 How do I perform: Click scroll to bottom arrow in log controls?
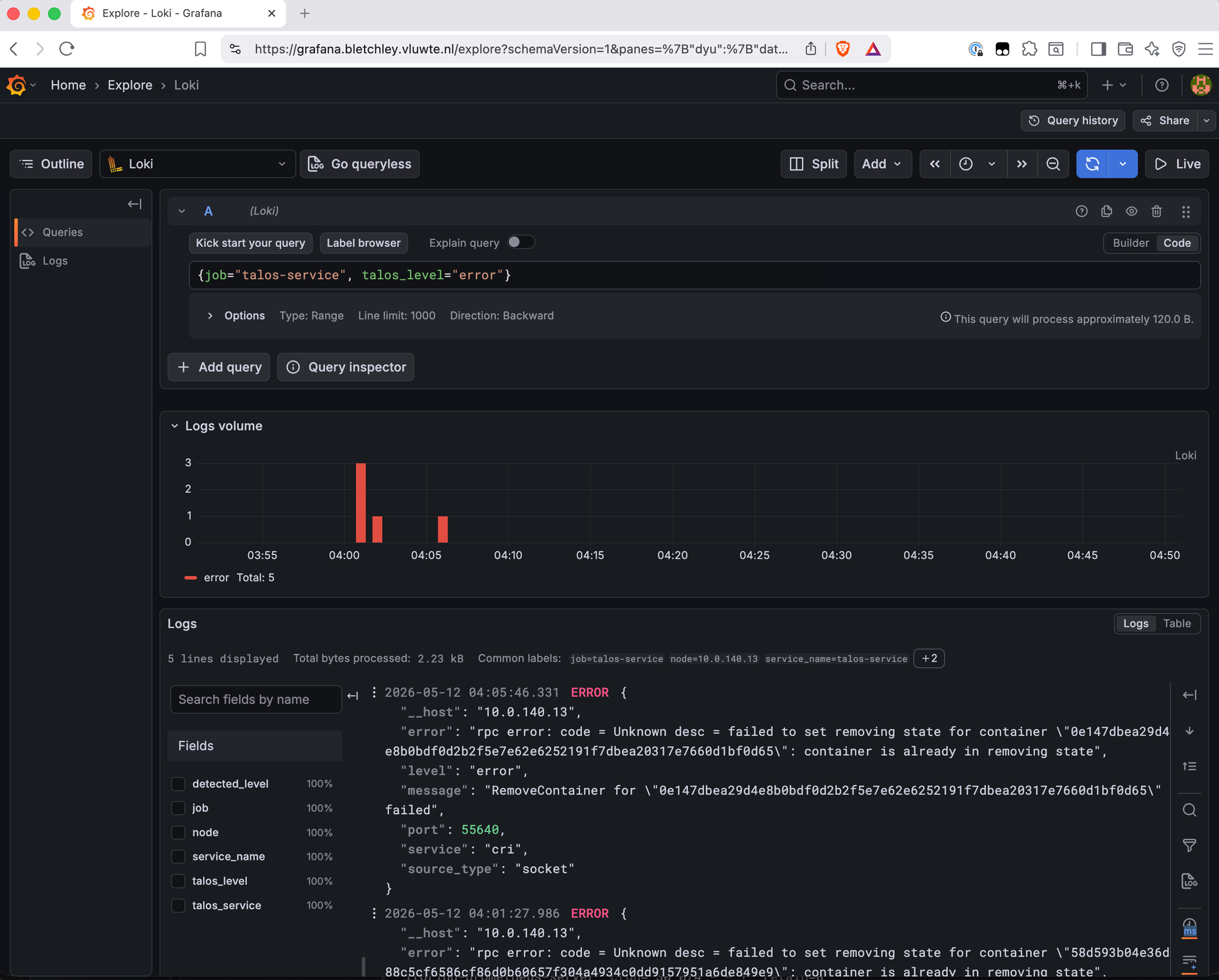point(1190,731)
